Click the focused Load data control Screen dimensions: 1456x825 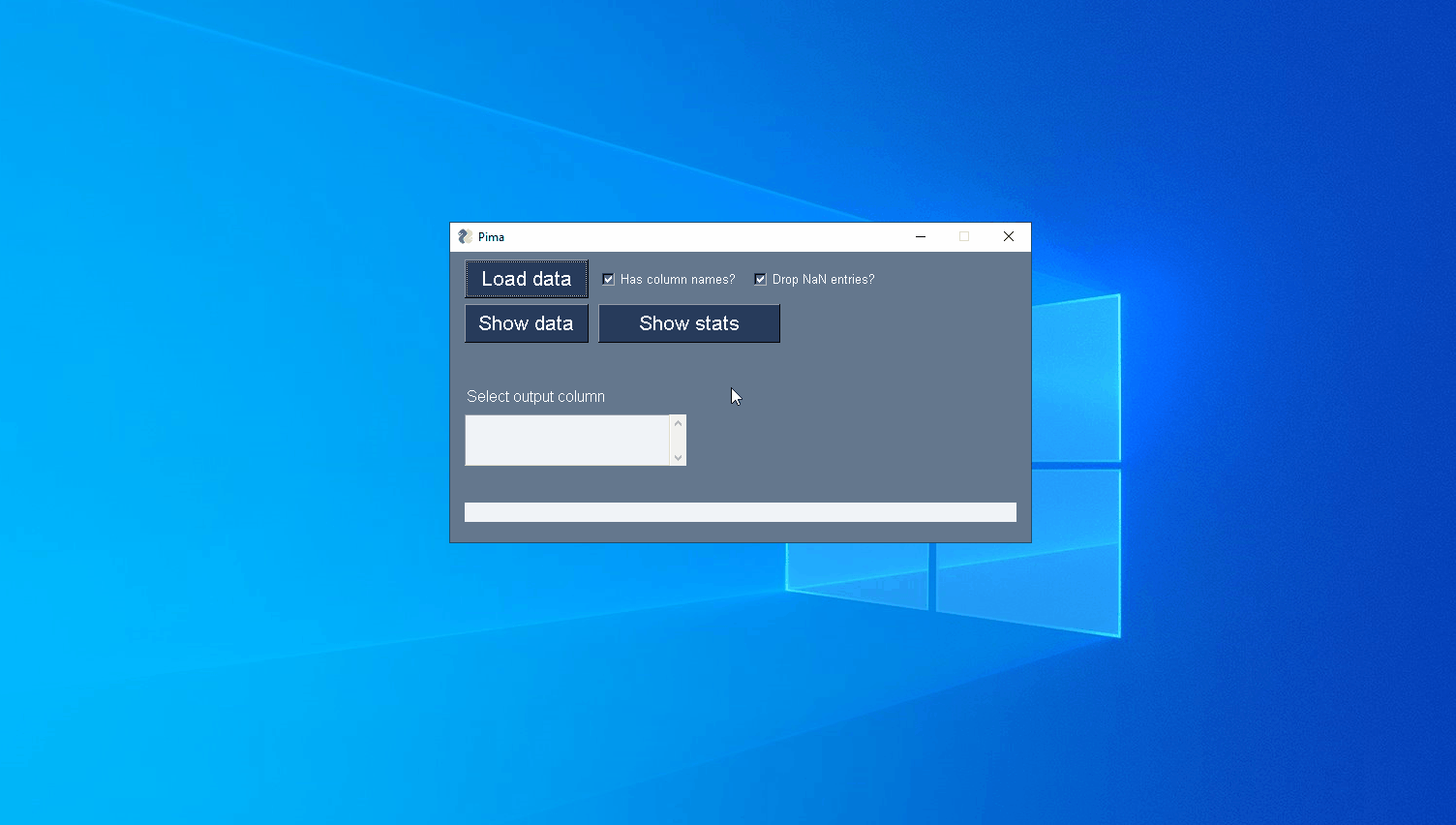(527, 278)
